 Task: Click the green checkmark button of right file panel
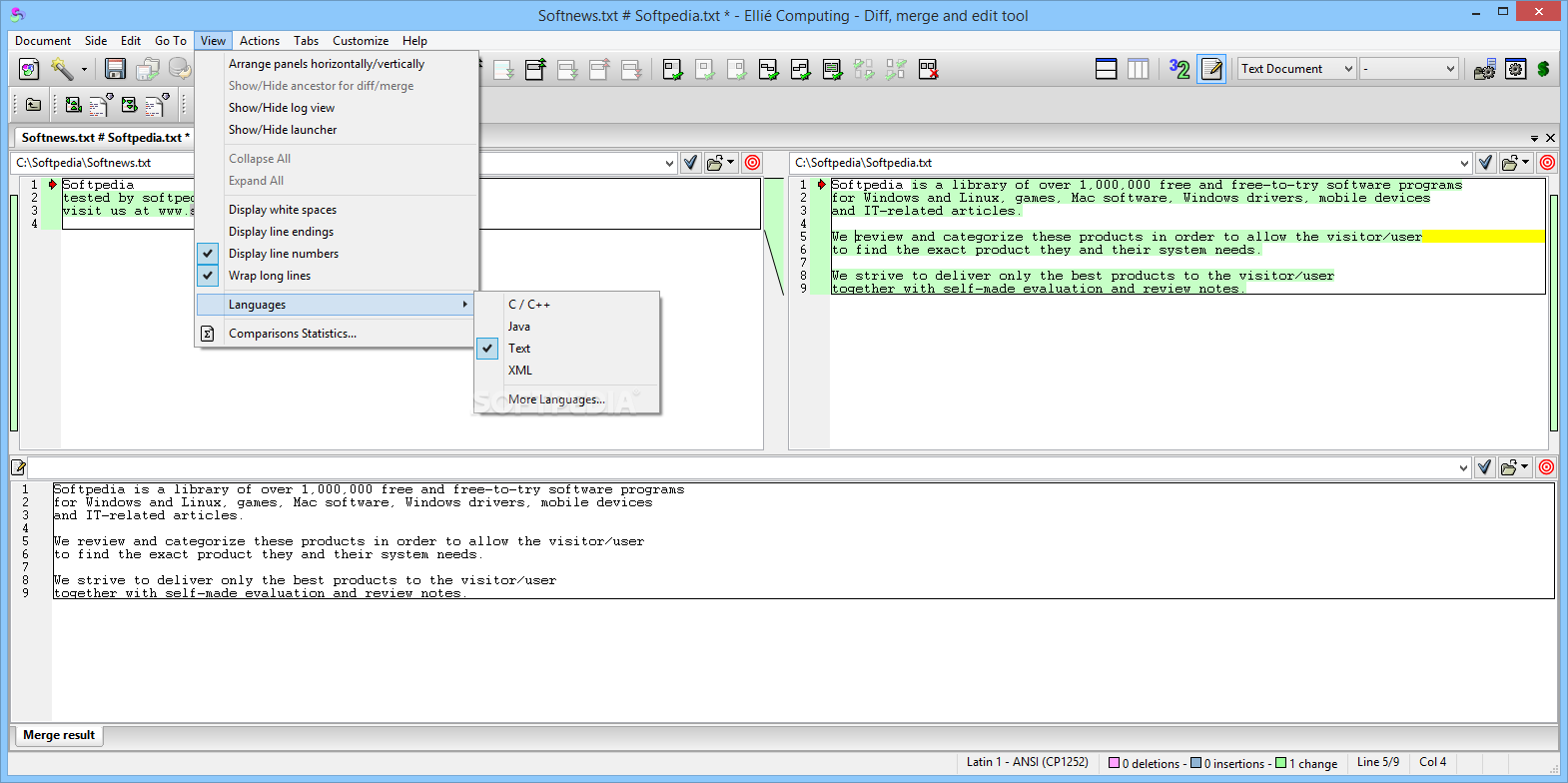click(x=1485, y=163)
